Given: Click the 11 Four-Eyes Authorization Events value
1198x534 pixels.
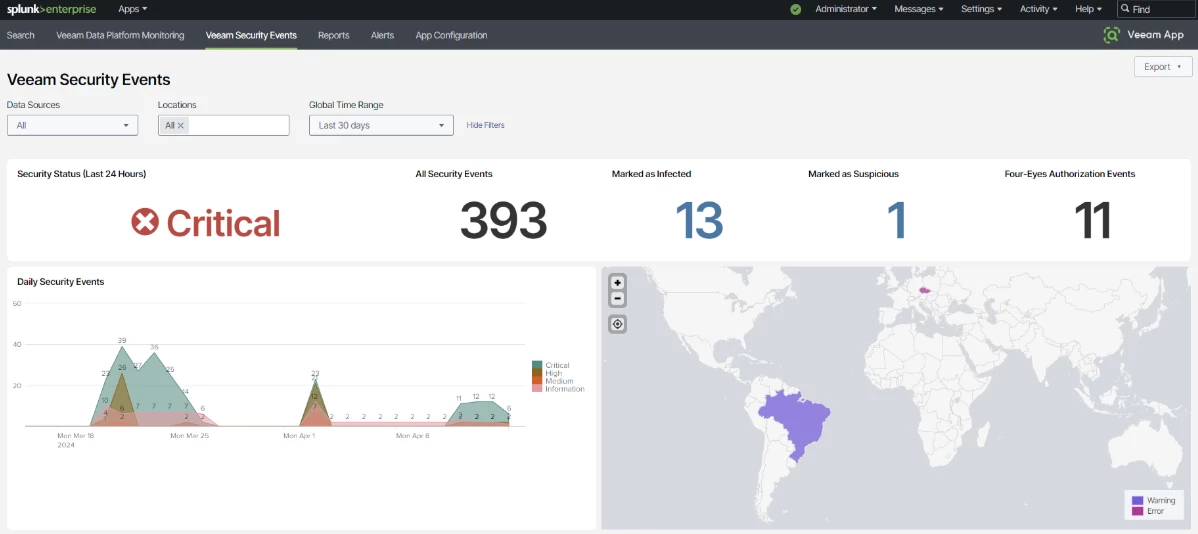Looking at the screenshot, I should [1093, 222].
